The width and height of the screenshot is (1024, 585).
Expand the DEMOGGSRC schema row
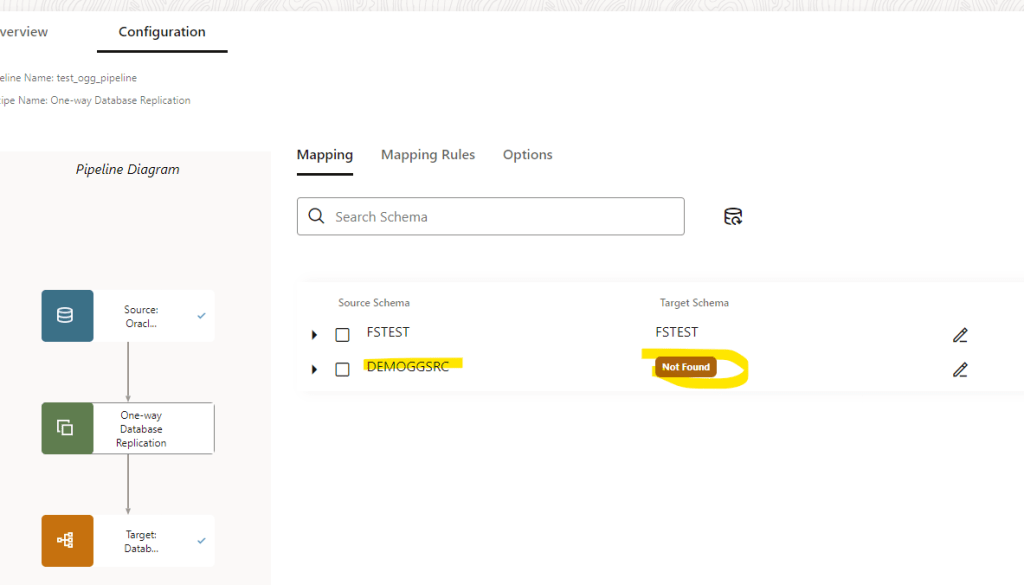point(314,369)
